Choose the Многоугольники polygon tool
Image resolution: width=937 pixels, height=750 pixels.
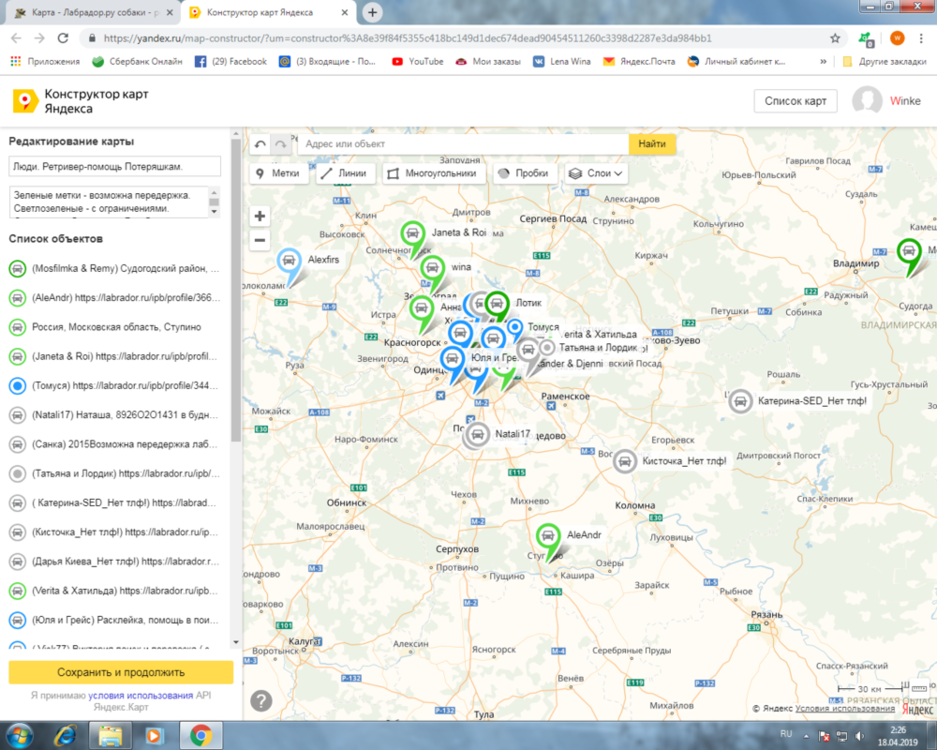pos(434,173)
